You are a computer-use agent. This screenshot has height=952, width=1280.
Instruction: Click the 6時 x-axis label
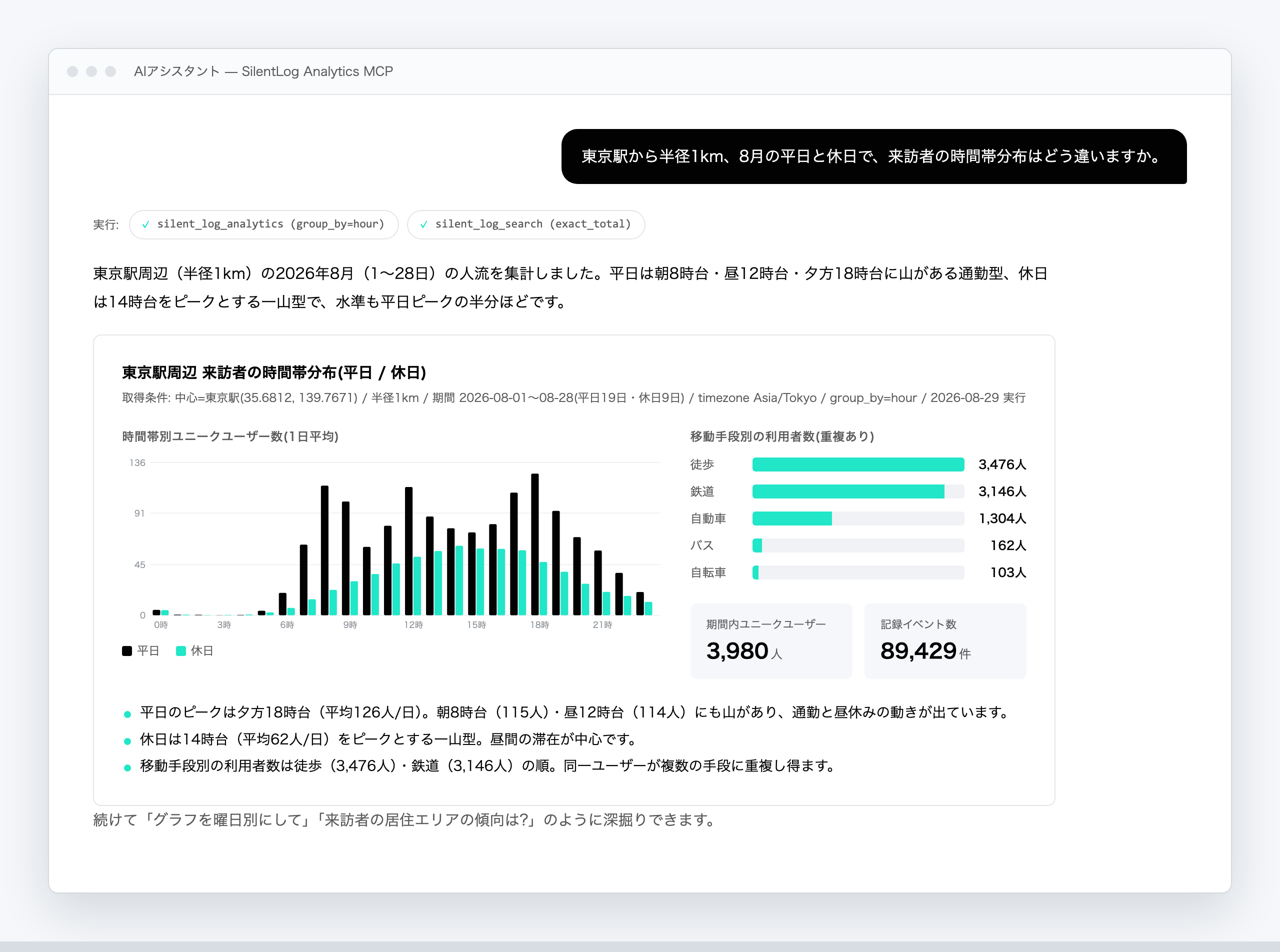coord(287,624)
